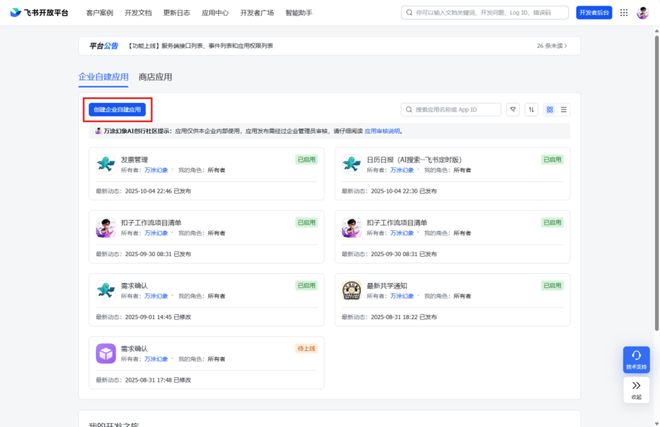Open the purple cube 需求确认 app icon

pos(106,353)
